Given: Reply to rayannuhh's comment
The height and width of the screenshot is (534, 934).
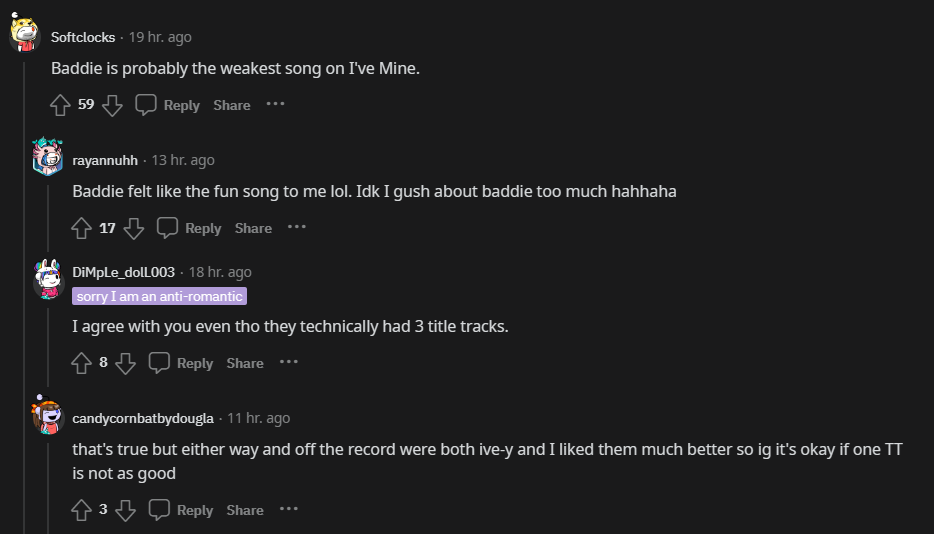Looking at the screenshot, I should 189,228.
